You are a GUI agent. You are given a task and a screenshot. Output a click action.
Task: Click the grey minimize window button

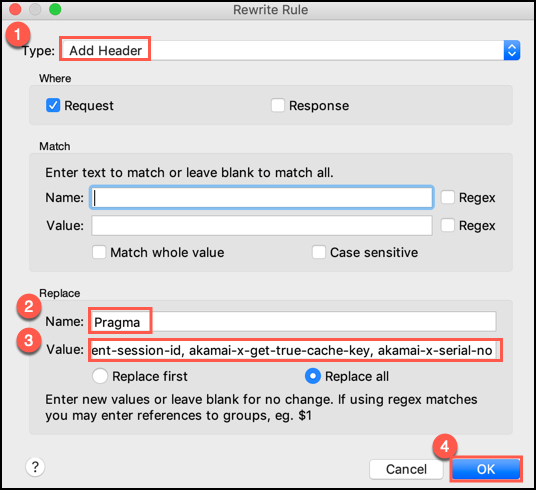[35, 9]
